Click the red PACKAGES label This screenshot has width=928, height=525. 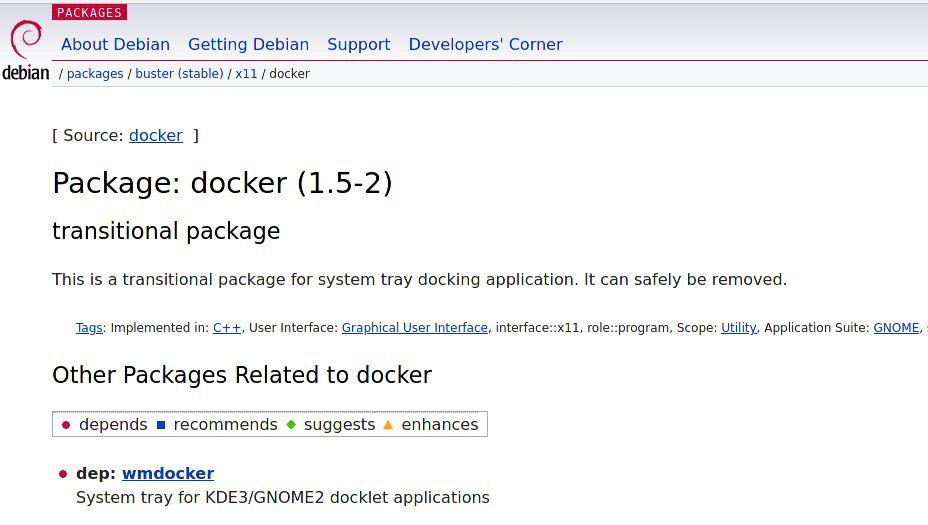pyautogui.click(x=89, y=12)
